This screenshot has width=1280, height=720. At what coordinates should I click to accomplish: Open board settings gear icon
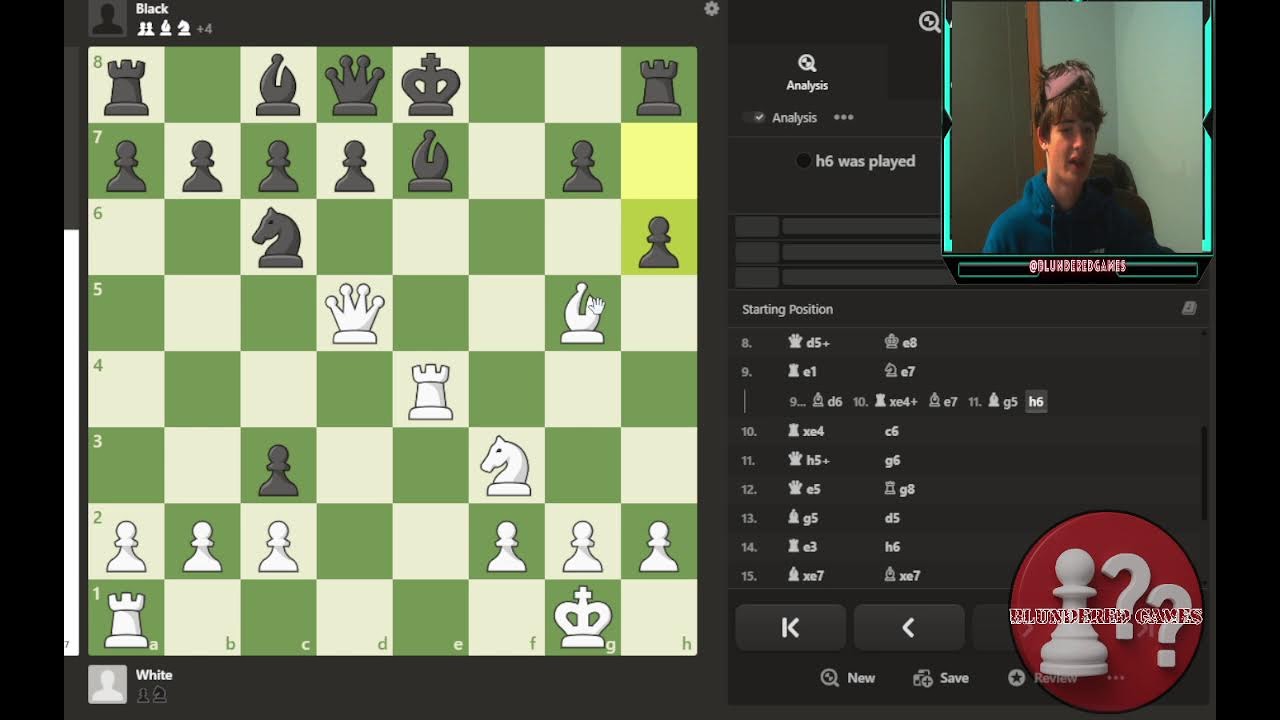click(711, 9)
